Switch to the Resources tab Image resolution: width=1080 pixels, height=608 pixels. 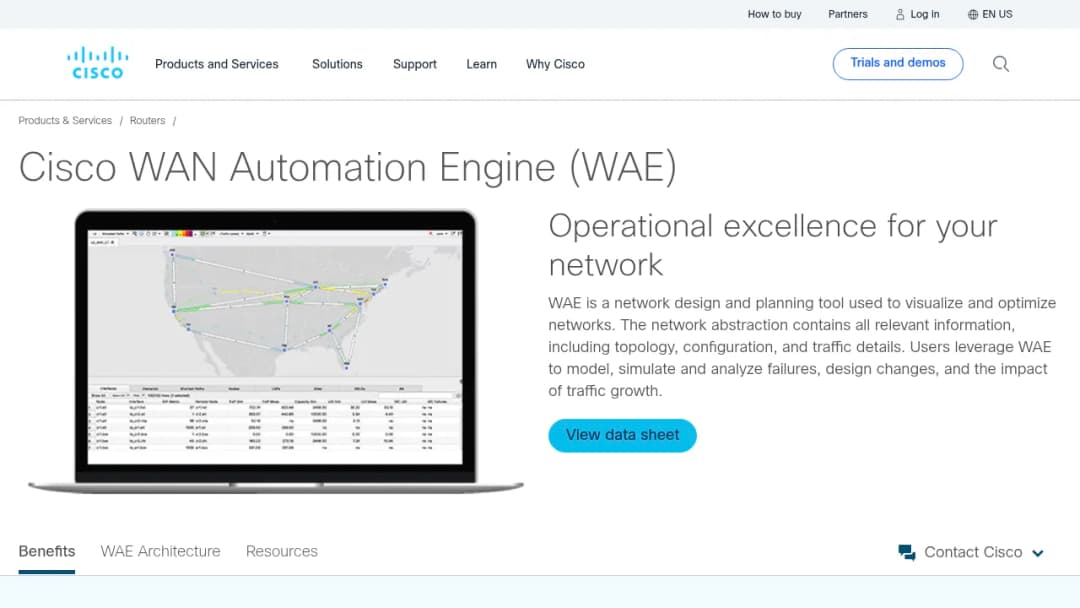[282, 552]
